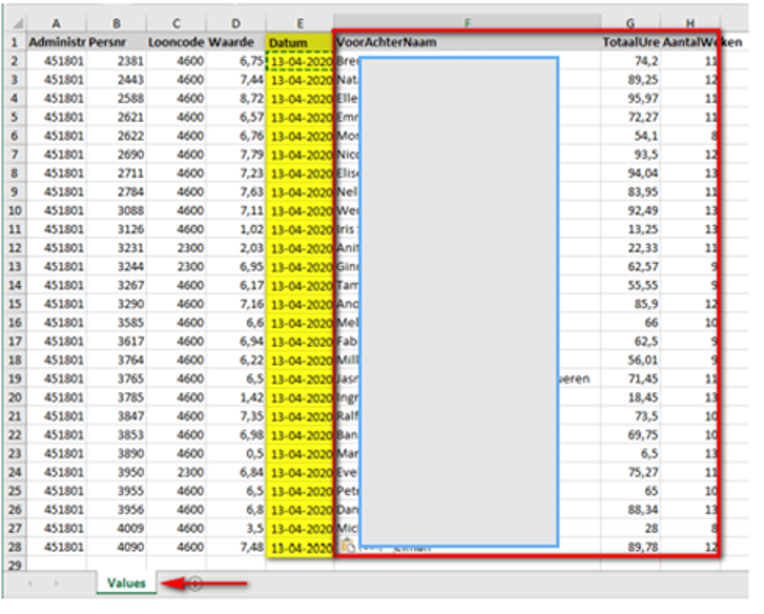
Task: Select Waarde cell 6,75
Action: tap(237, 61)
